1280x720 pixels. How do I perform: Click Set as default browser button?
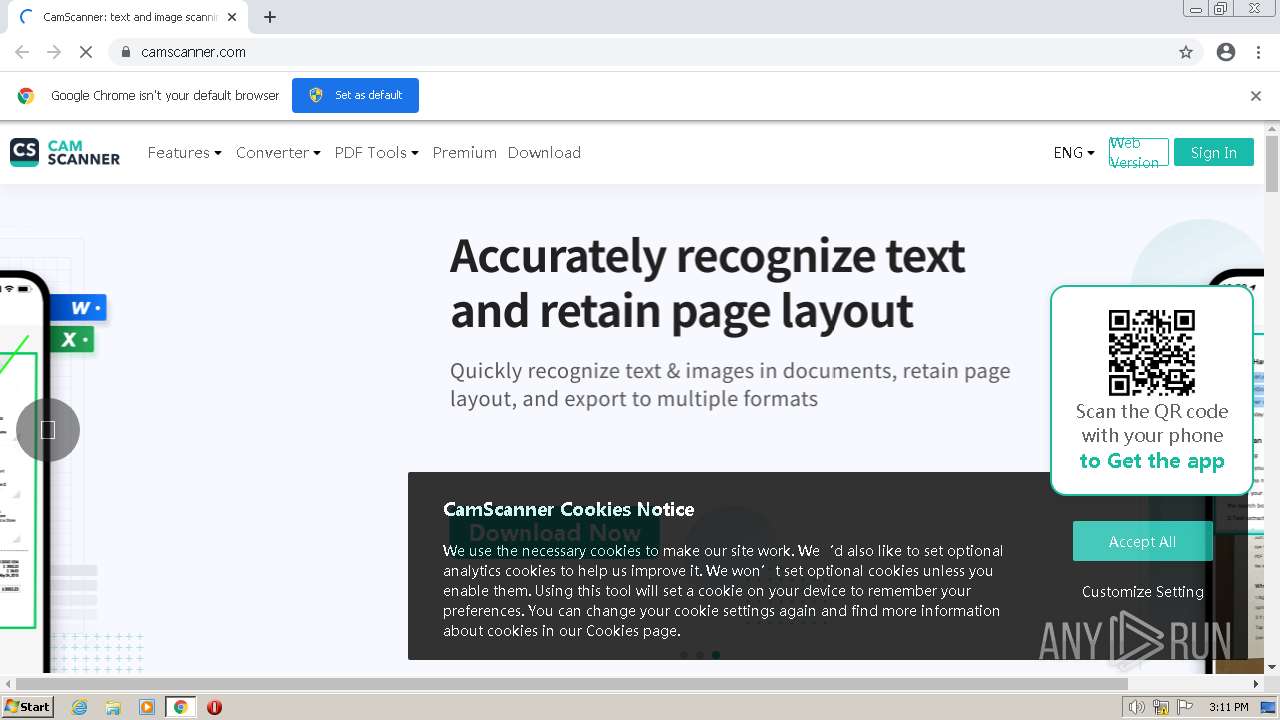(x=355, y=95)
